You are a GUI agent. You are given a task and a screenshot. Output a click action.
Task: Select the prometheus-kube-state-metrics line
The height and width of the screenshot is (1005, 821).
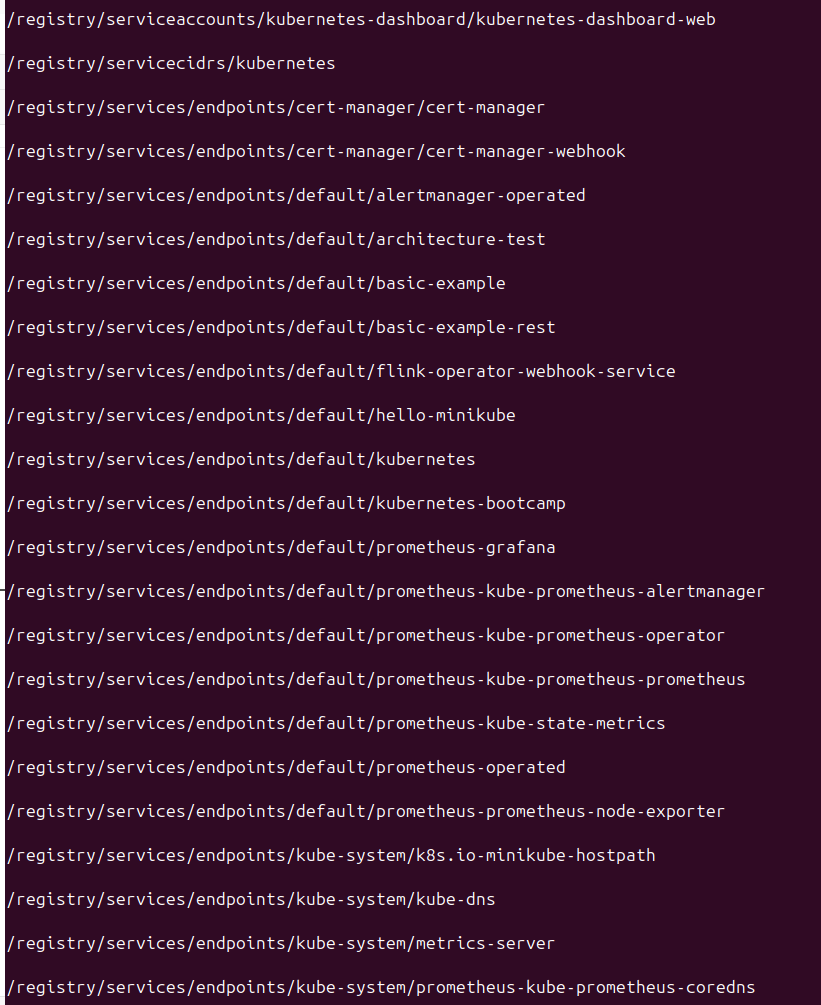coord(336,723)
